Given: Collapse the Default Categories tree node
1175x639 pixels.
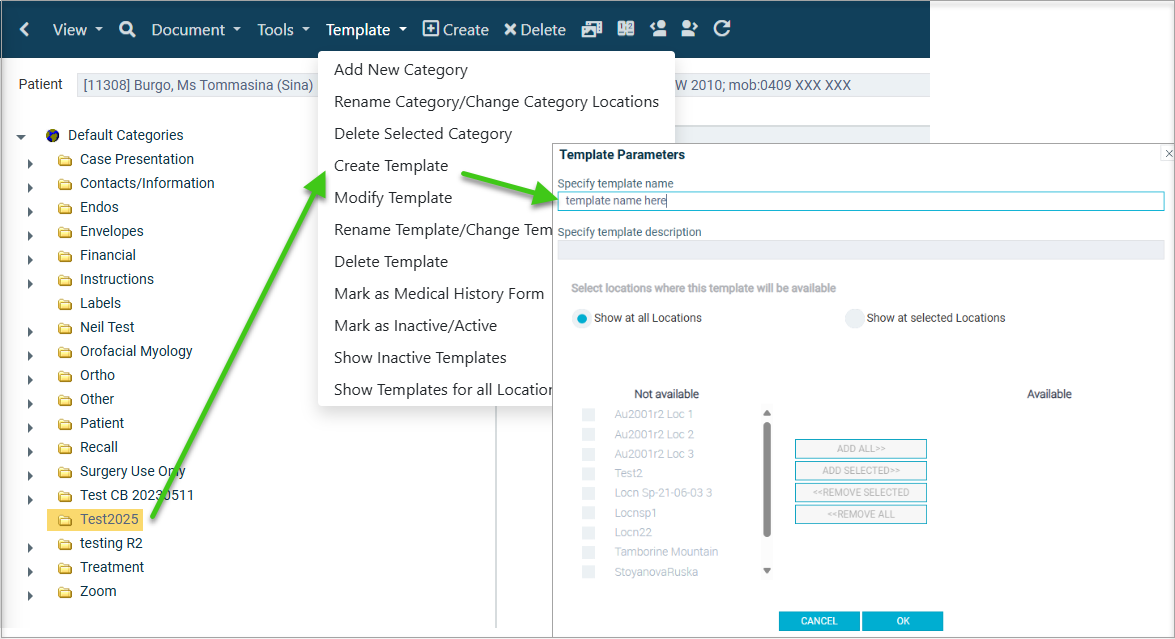Looking at the screenshot, I should coord(21,137).
